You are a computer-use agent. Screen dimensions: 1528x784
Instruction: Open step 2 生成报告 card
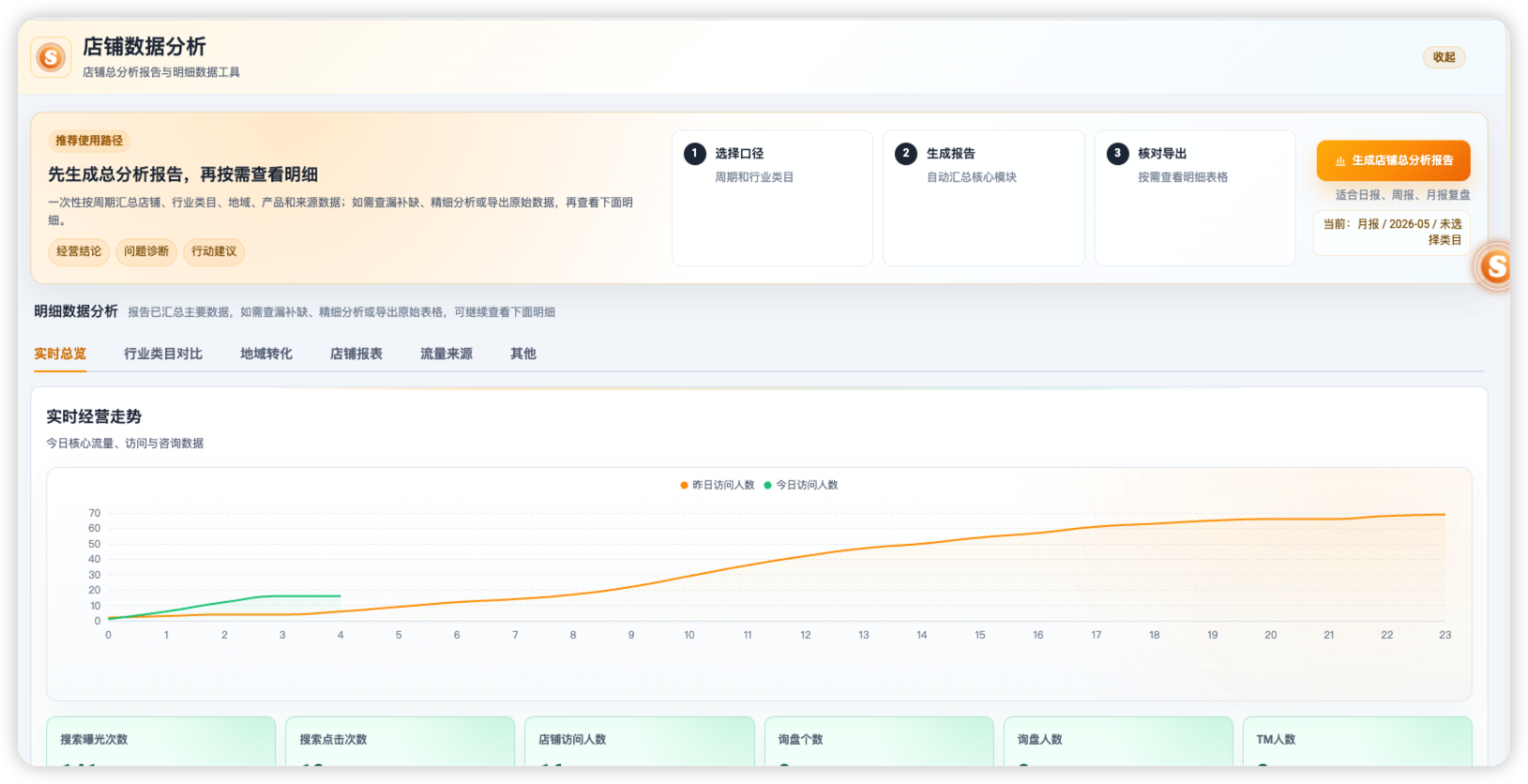983,198
